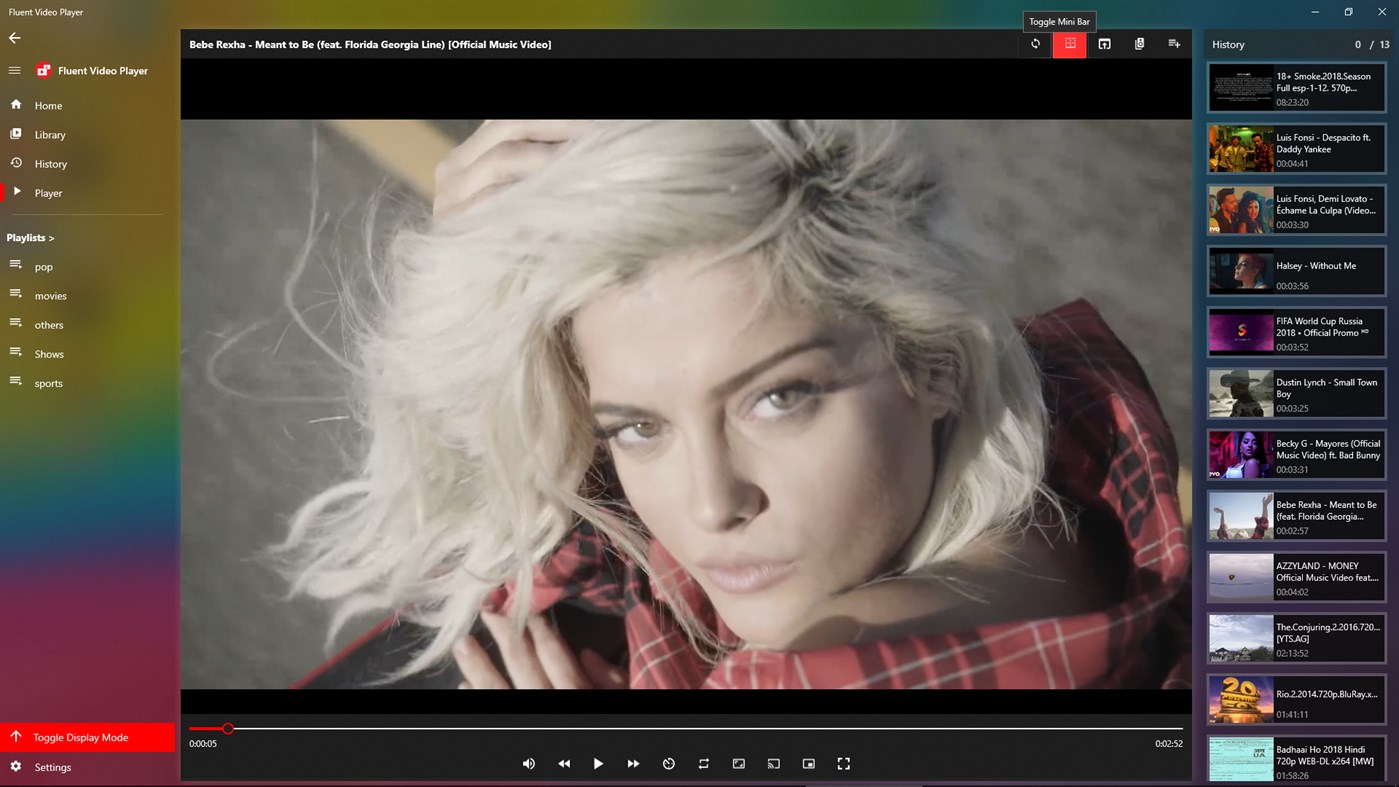Enter picture-in-picture mode
This screenshot has width=1399, height=787.
[x=808, y=763]
